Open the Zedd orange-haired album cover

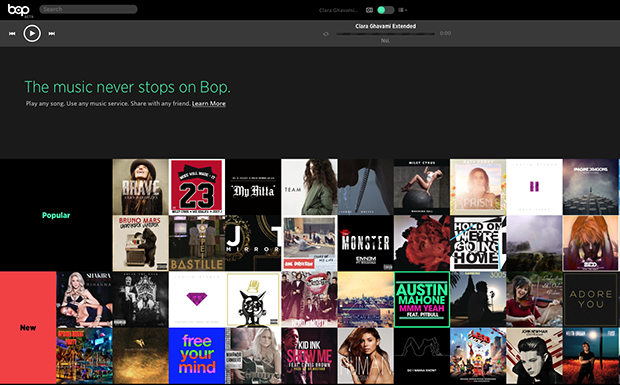tap(590, 243)
